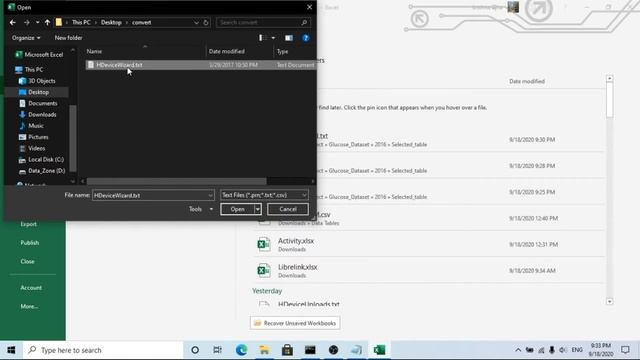Click the File name input box
Screen dimensions: 640x360
tap(149, 196)
